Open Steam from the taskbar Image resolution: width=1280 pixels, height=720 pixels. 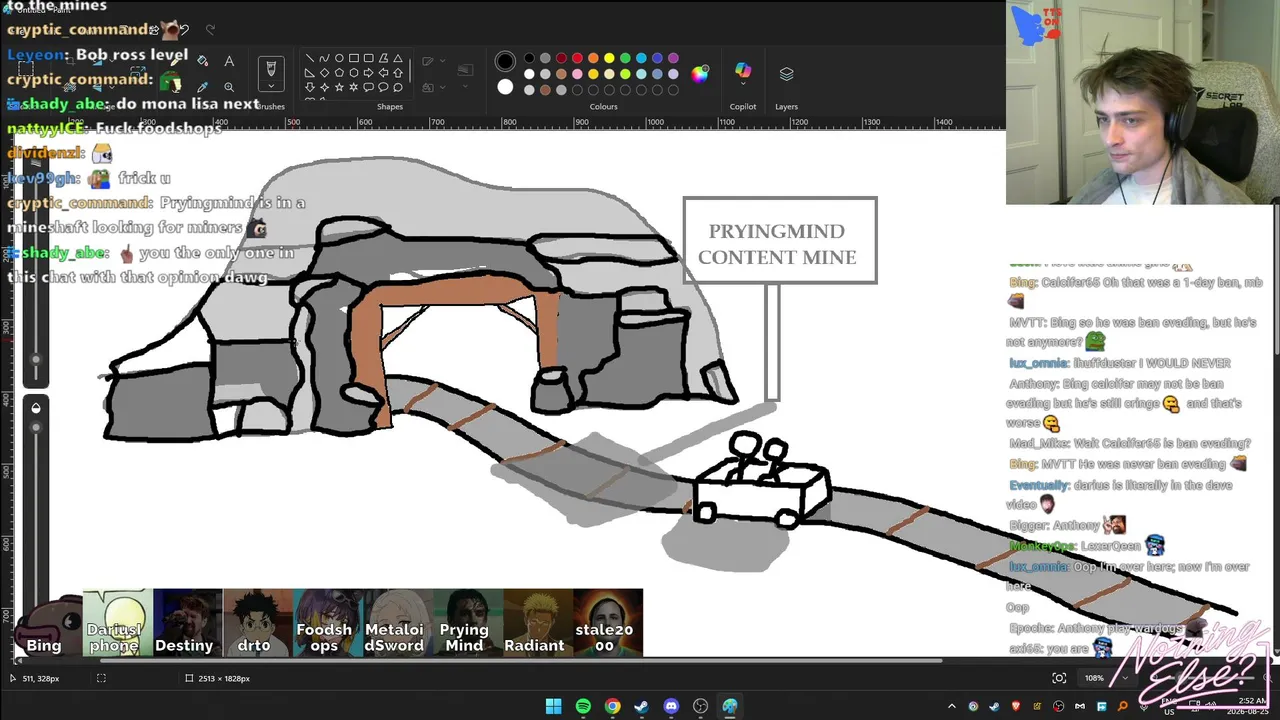[641, 706]
